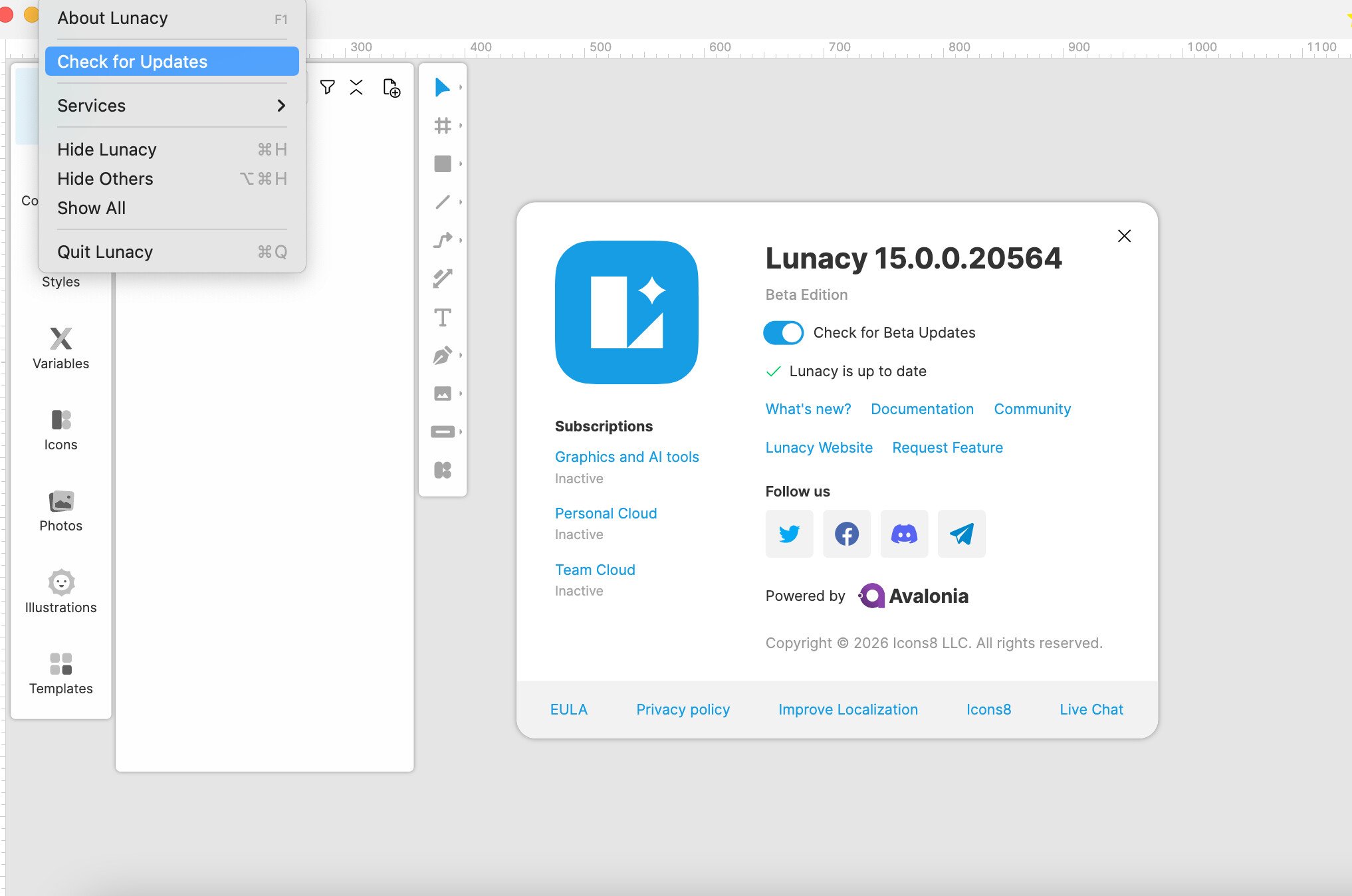Screen dimensions: 1352x896
Task: Open Lunacy's Discord server
Action: coord(904,534)
